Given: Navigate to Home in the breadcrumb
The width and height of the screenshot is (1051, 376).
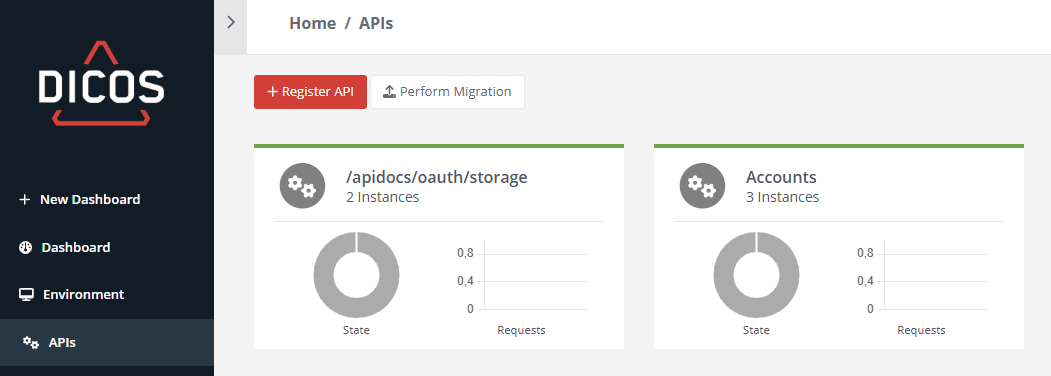Looking at the screenshot, I should 312,23.
